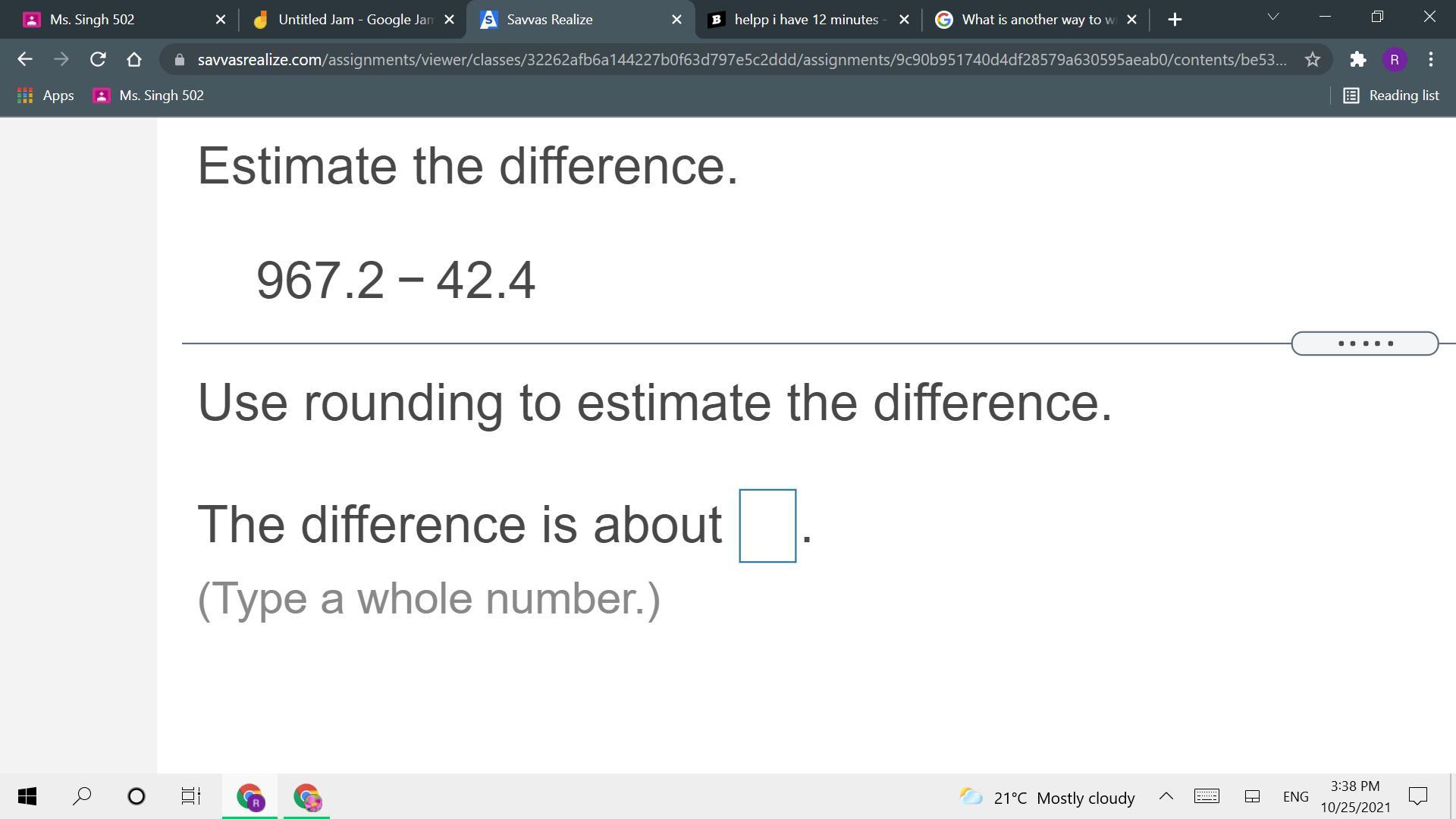Image resolution: width=1456 pixels, height=819 pixels.
Task: Open Chrome profile avatar R
Action: [x=1394, y=59]
